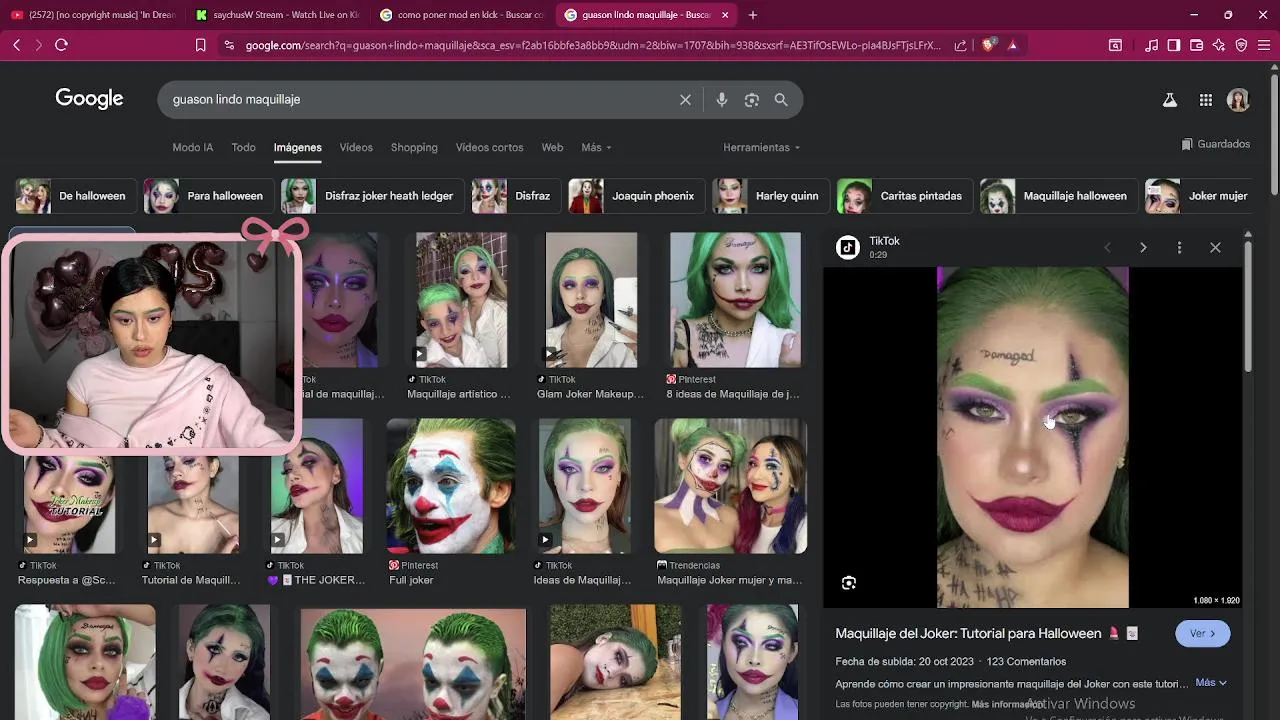This screenshot has width=1280, height=720.
Task: Open the Brave Shields lion icon
Action: [x=989, y=45]
